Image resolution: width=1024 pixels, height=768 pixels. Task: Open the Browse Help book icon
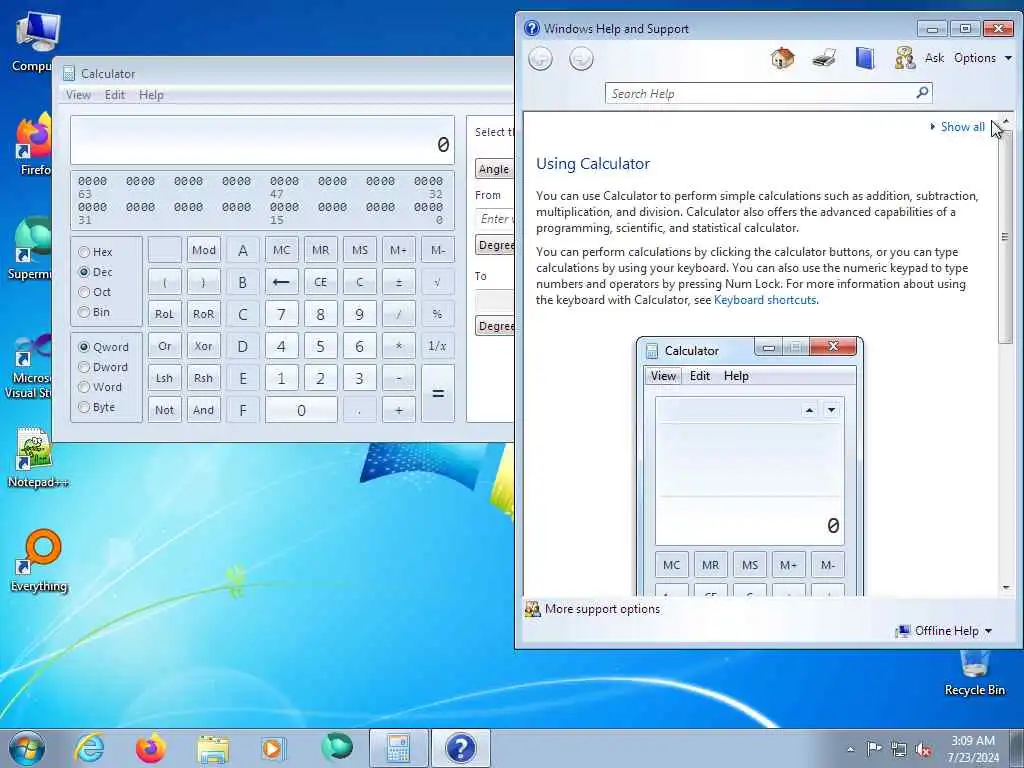pyautogui.click(x=865, y=58)
